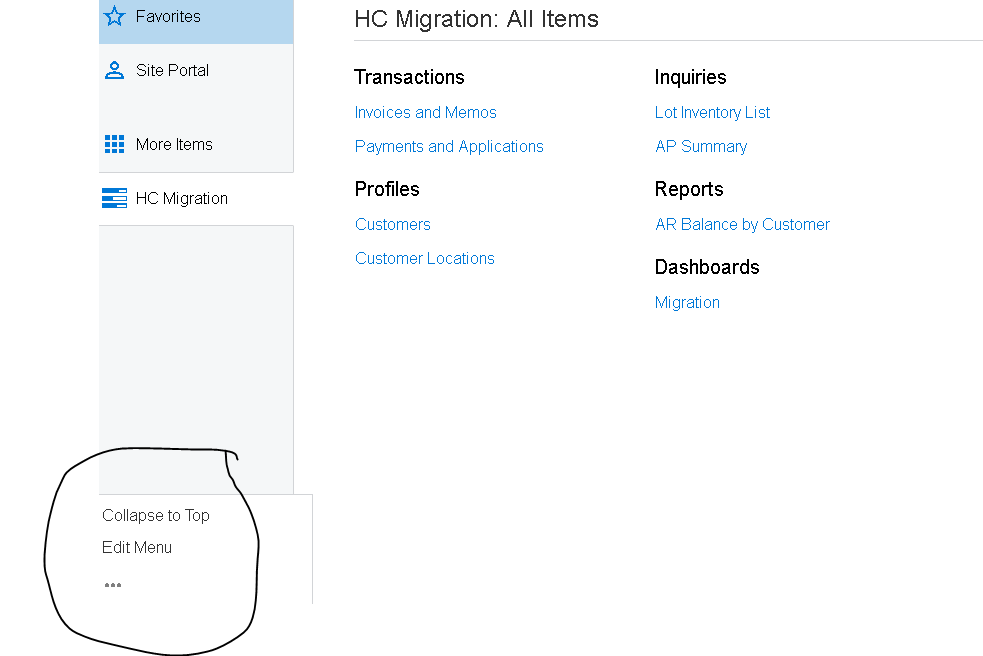Click the HC Migration workspace icon
The width and height of the screenshot is (983, 656).
[x=114, y=198]
